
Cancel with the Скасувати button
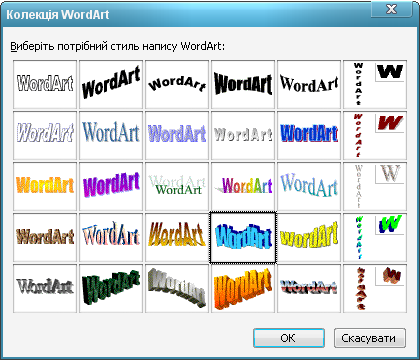pos(370,338)
